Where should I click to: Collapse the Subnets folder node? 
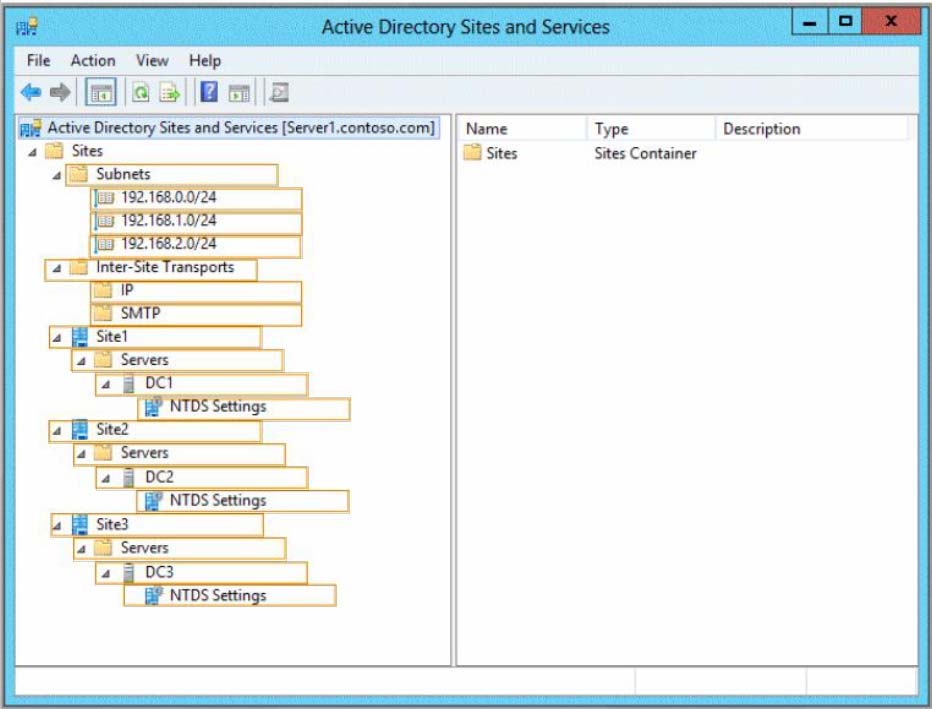57,175
